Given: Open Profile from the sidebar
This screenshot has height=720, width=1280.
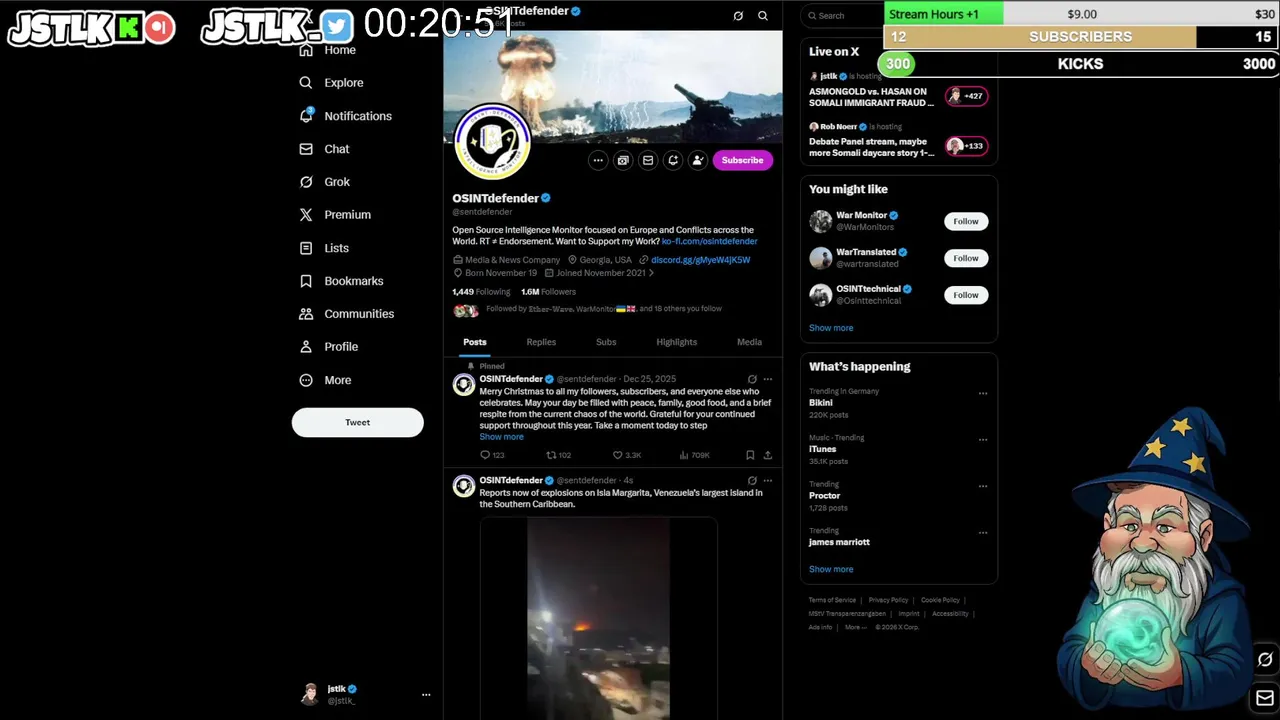Looking at the screenshot, I should pyautogui.click(x=329, y=347).
